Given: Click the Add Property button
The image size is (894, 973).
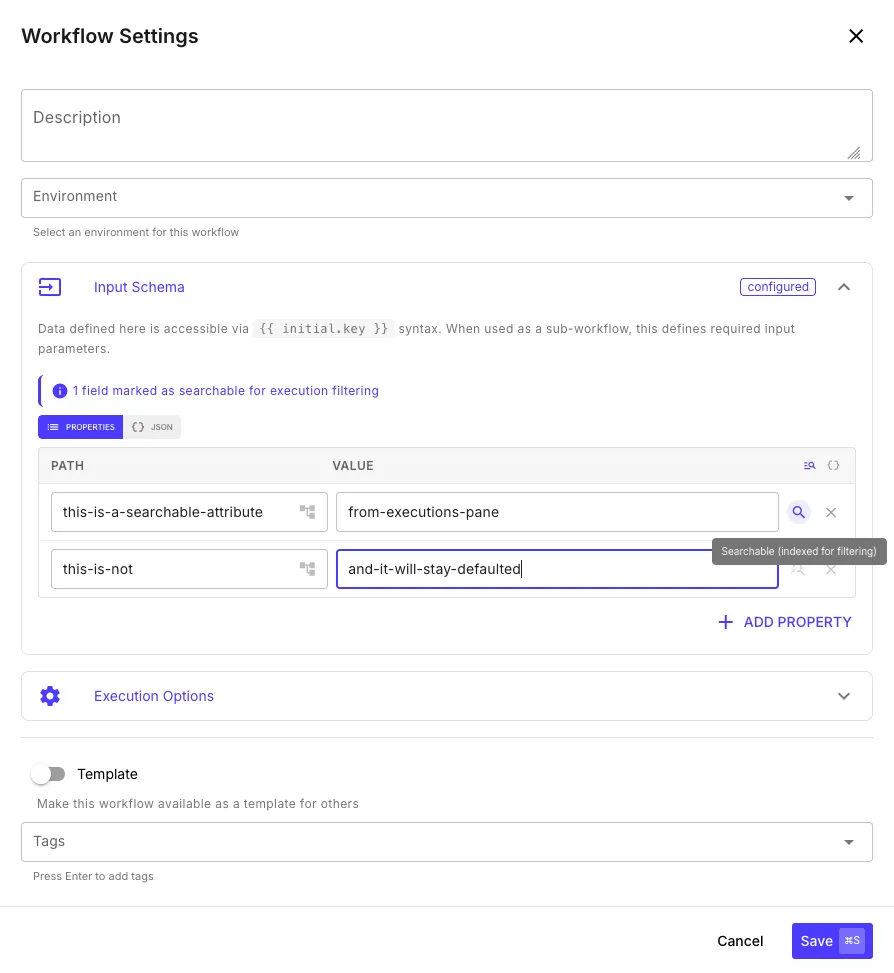Looking at the screenshot, I should pyautogui.click(x=784, y=621).
